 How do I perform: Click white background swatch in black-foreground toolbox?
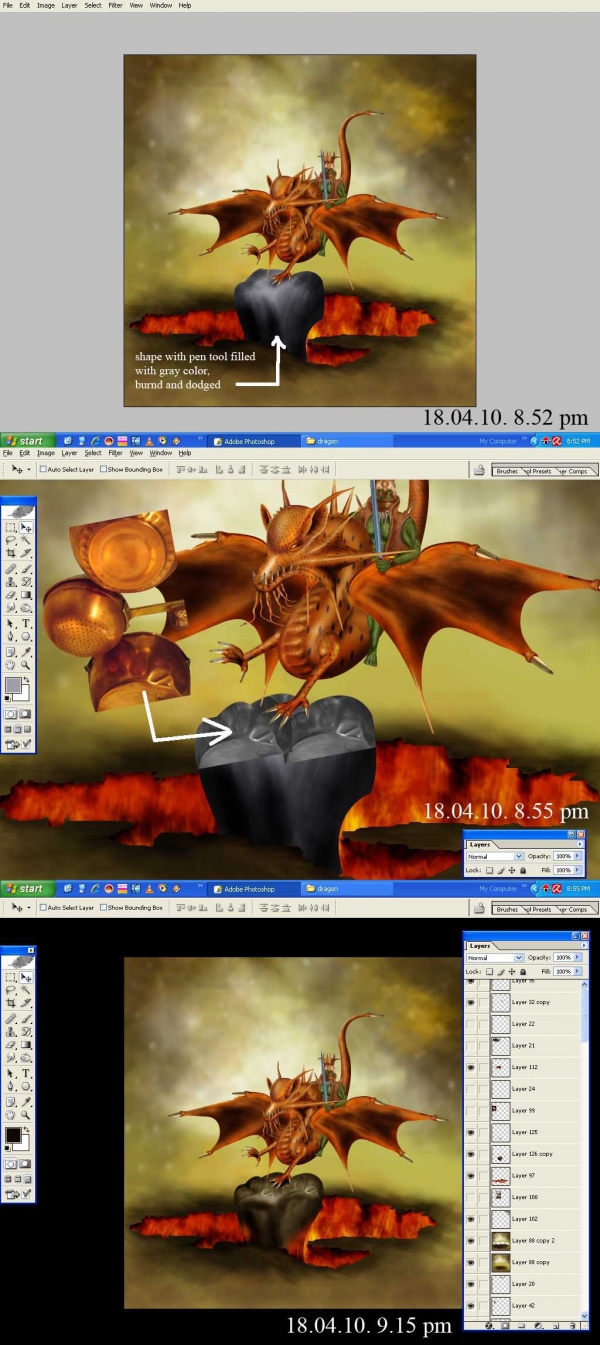(x=24, y=1146)
